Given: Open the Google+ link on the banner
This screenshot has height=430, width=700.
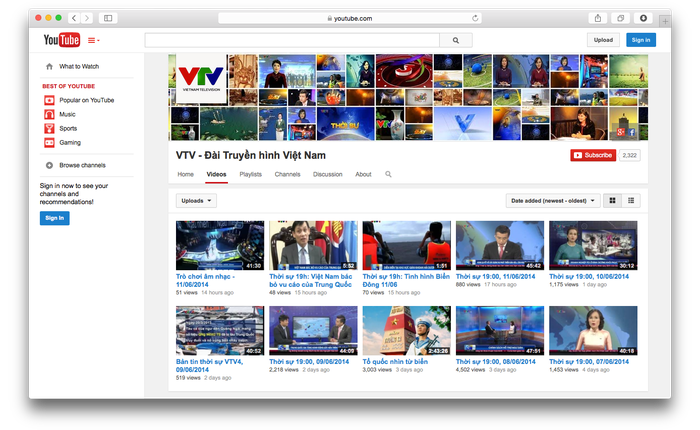Looking at the screenshot, I should tap(621, 132).
